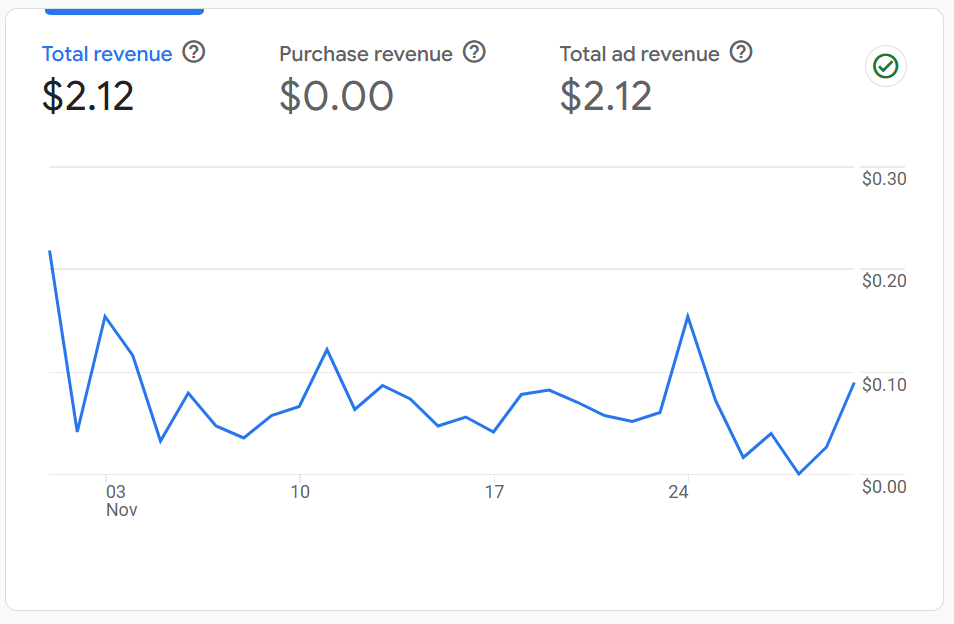Click the $0.10 y-axis label

point(884,384)
